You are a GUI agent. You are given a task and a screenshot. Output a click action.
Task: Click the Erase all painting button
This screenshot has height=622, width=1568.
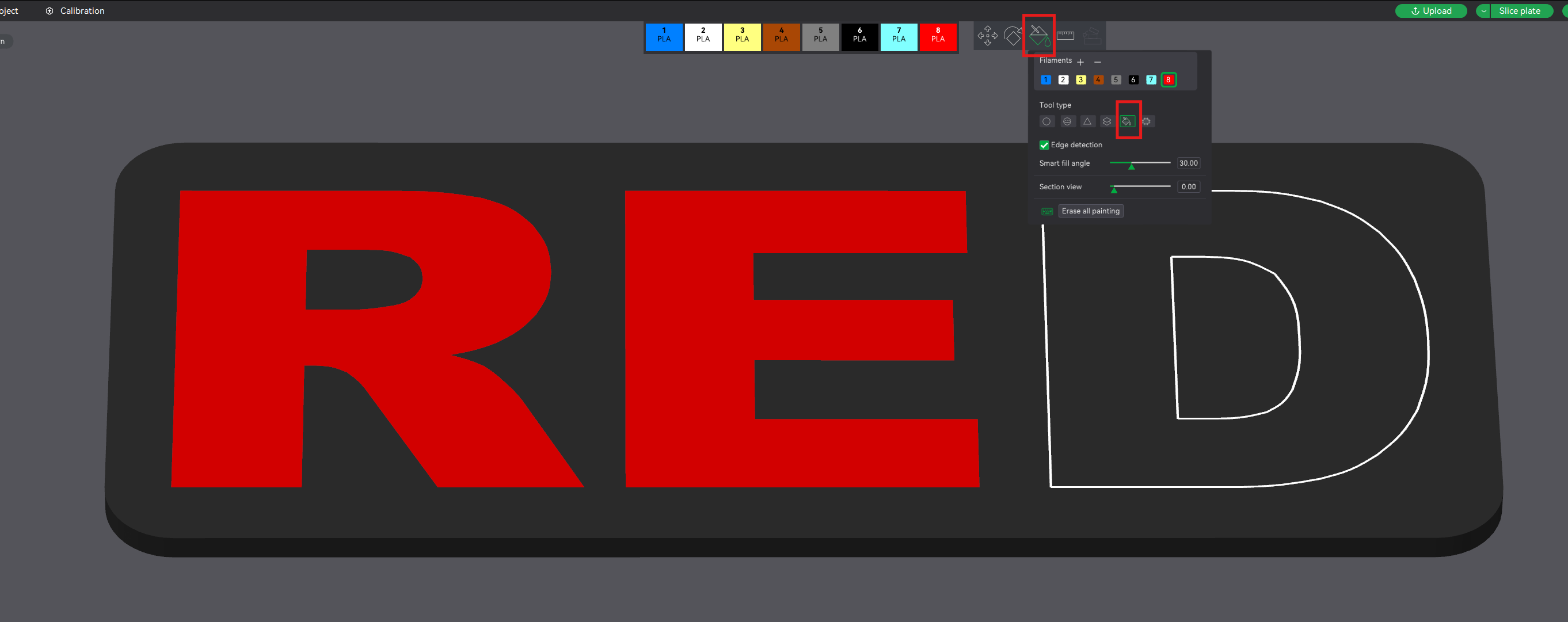(1091, 211)
